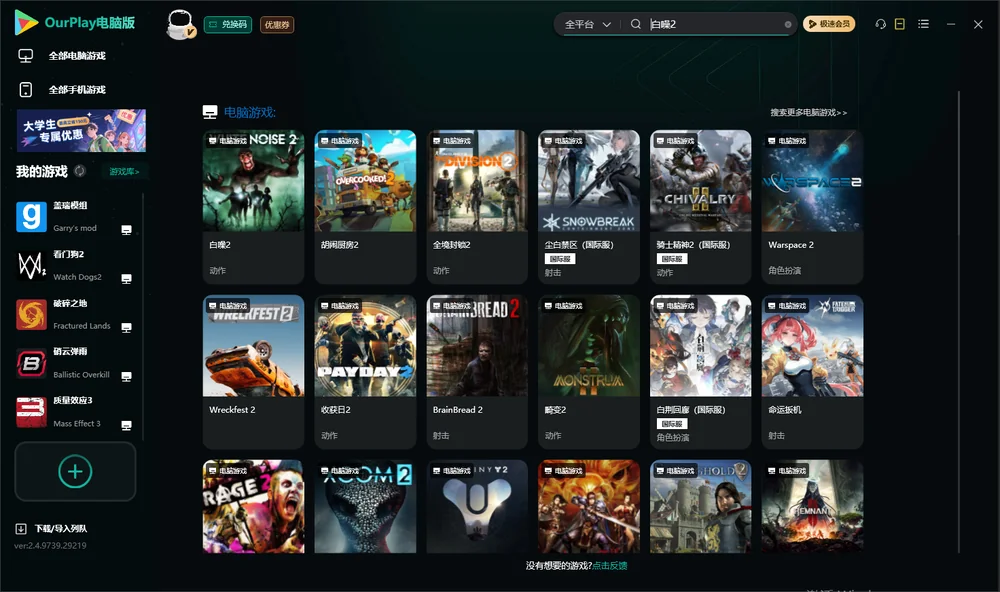Click 国际服 tag on 尘白禁区 card
The height and width of the screenshot is (592, 1000).
point(560,258)
